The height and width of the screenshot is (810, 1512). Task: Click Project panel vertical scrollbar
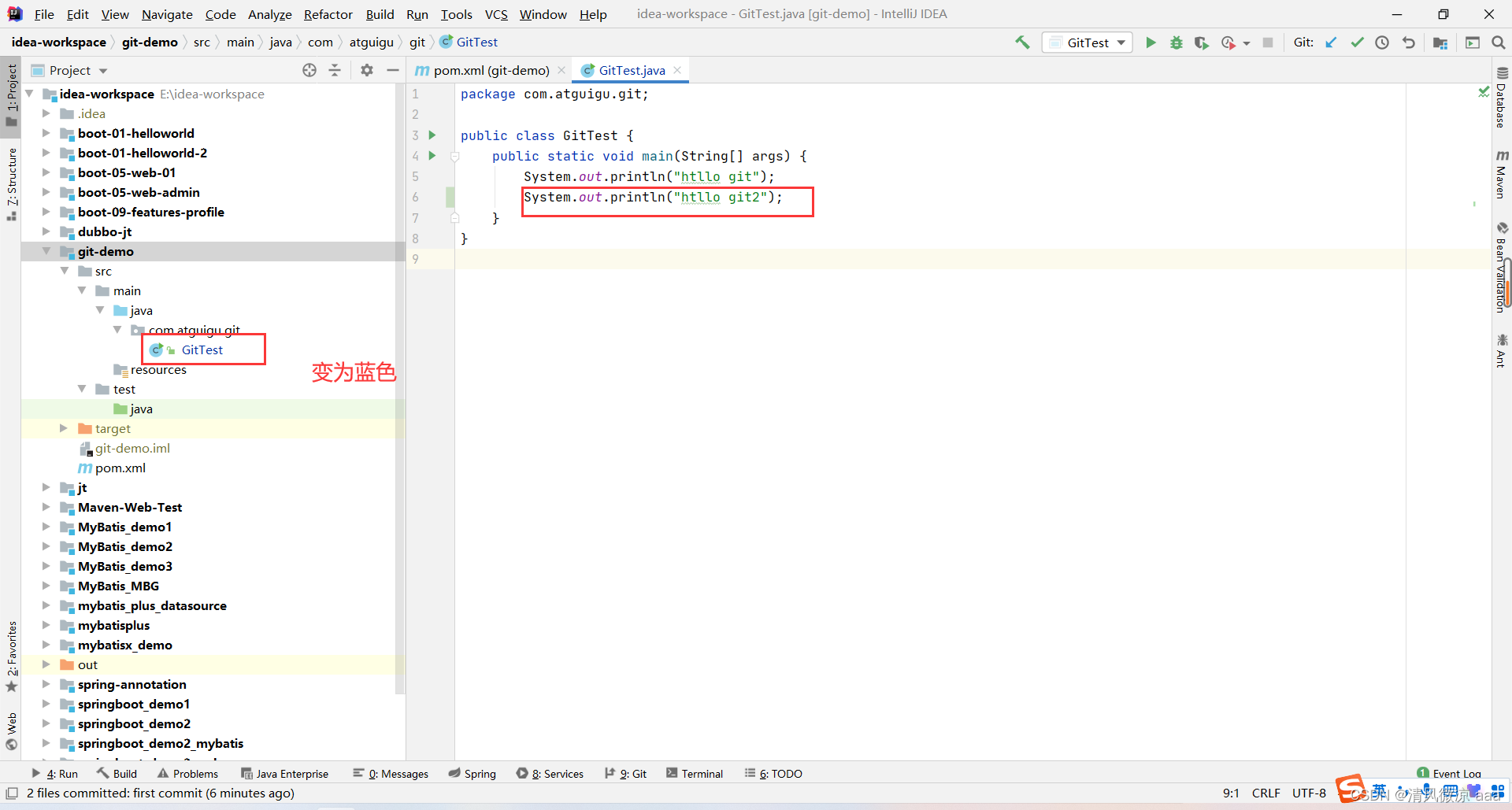(400, 390)
